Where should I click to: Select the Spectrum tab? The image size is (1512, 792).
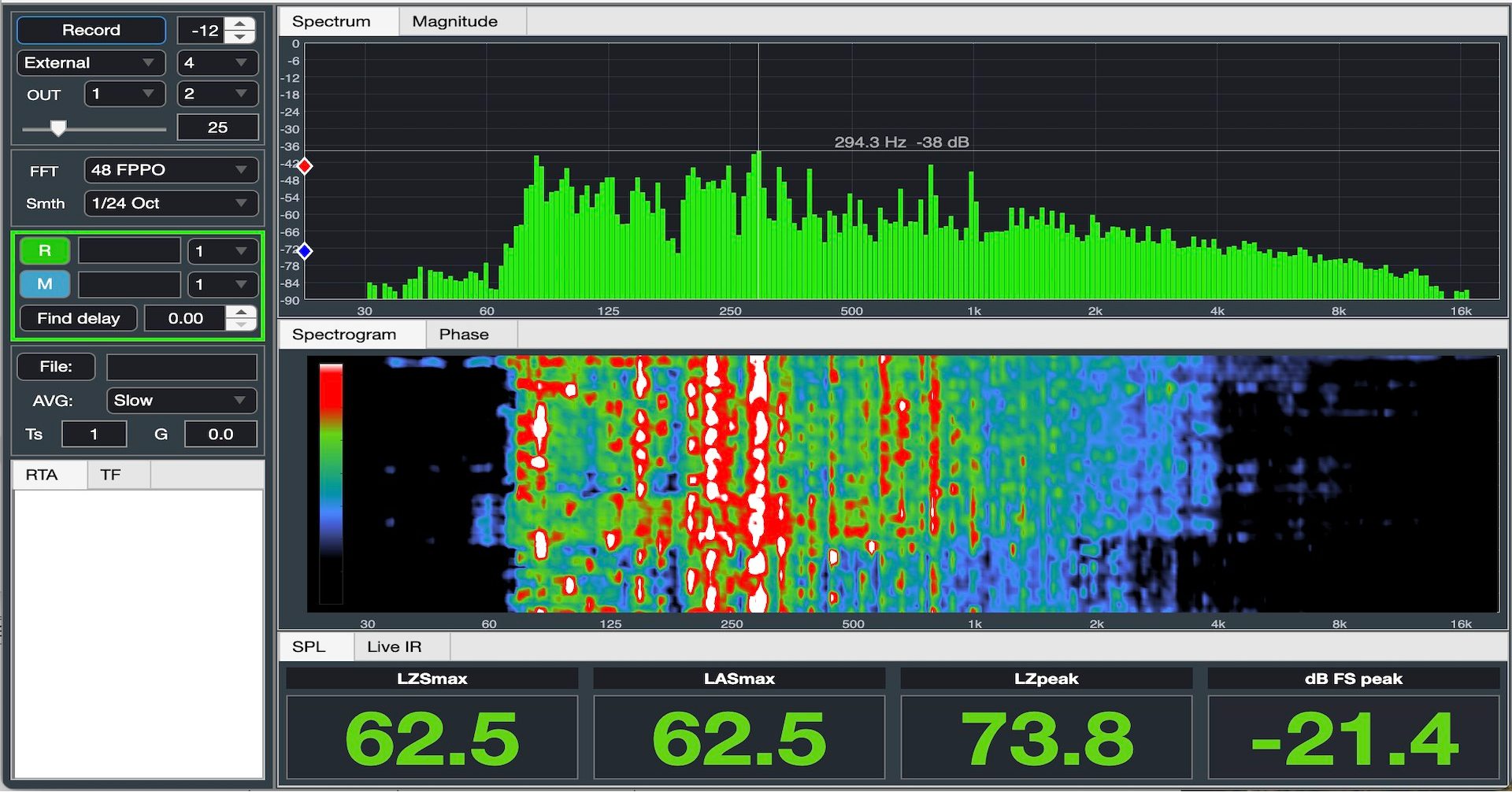pos(339,21)
